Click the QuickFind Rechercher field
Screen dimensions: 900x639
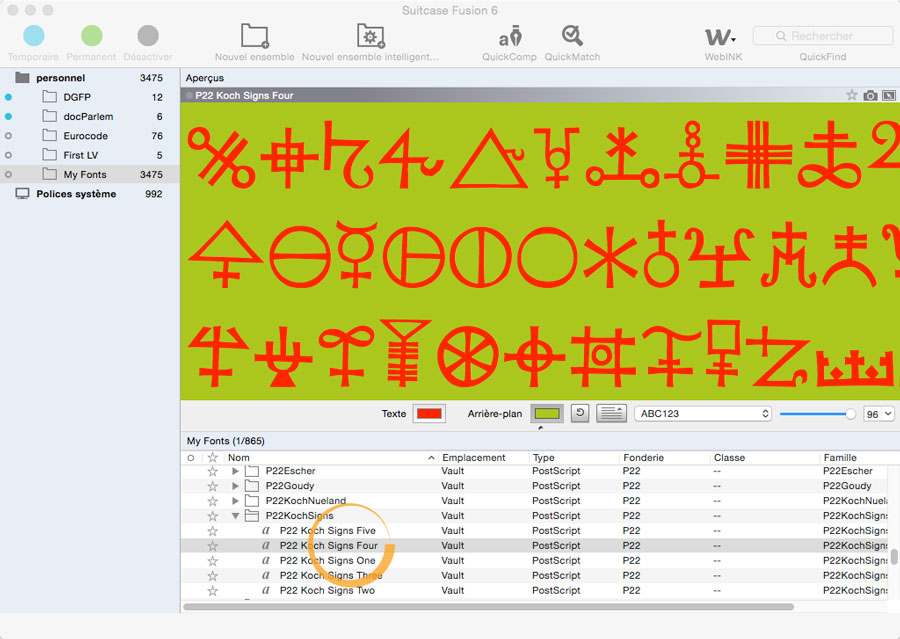coord(823,36)
